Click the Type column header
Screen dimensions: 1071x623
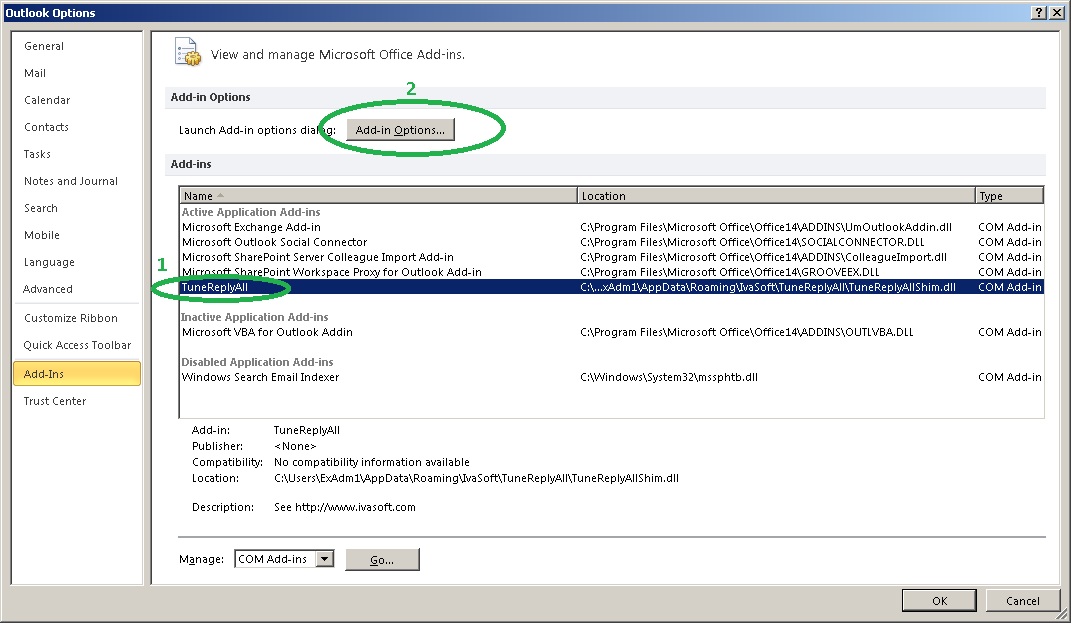point(1009,196)
